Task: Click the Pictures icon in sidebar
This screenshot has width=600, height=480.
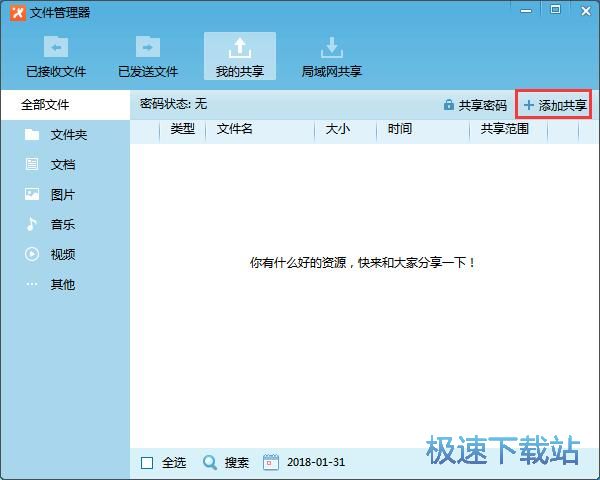Action: (32, 195)
